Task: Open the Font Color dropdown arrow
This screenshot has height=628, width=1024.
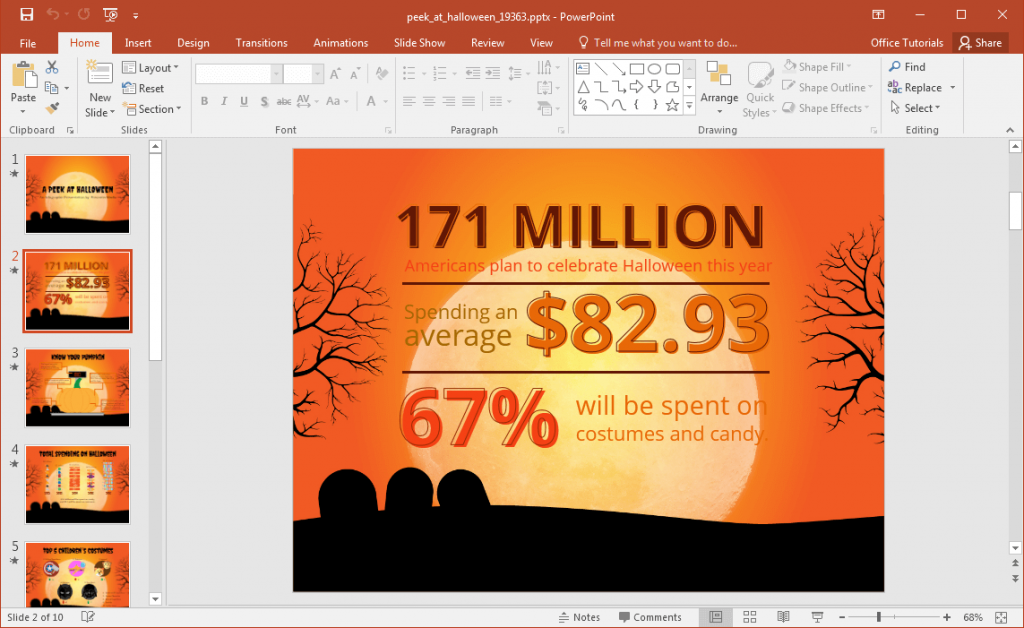Action: tap(386, 103)
